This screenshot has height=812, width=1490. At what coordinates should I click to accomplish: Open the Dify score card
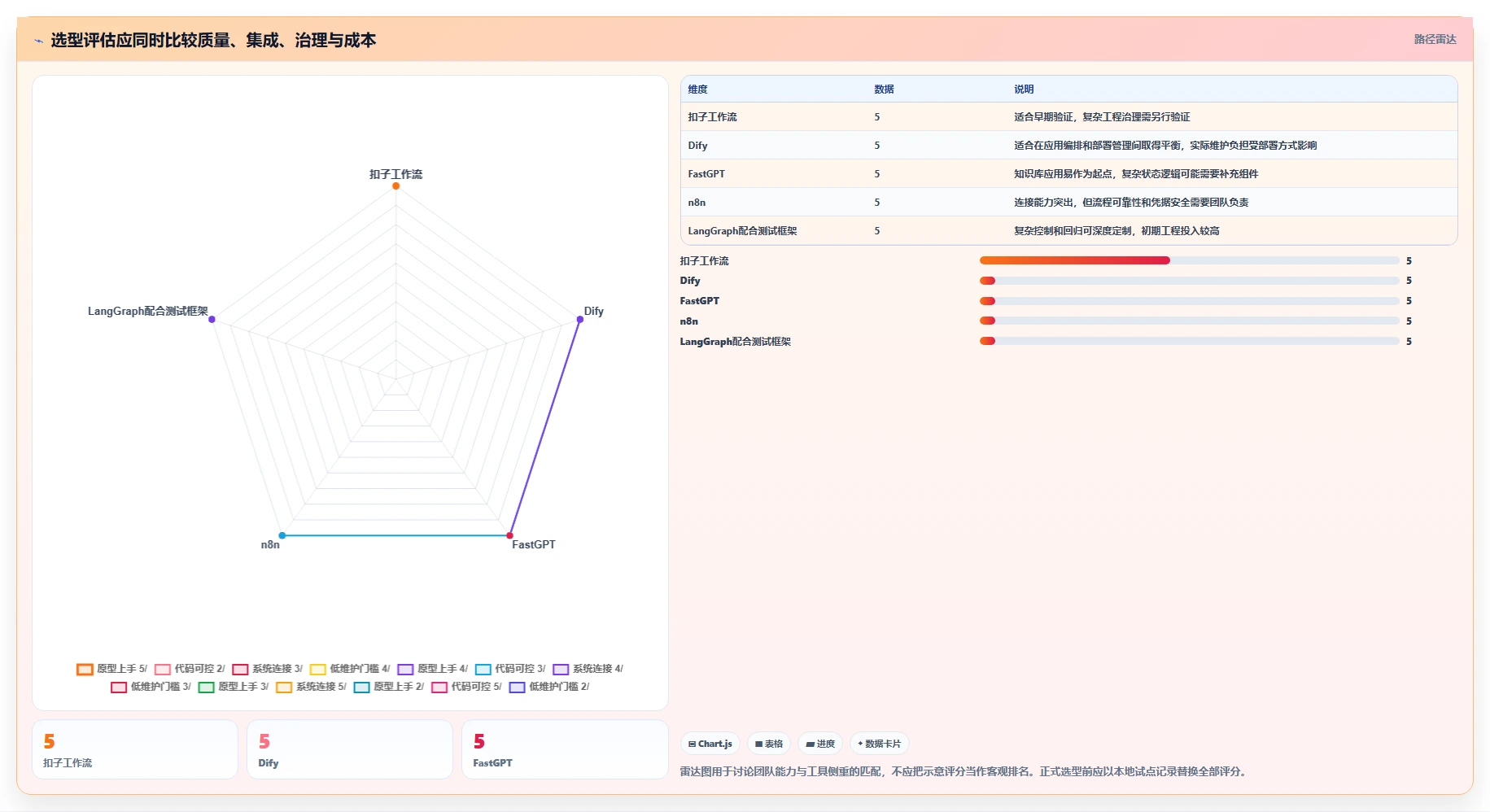(350, 749)
